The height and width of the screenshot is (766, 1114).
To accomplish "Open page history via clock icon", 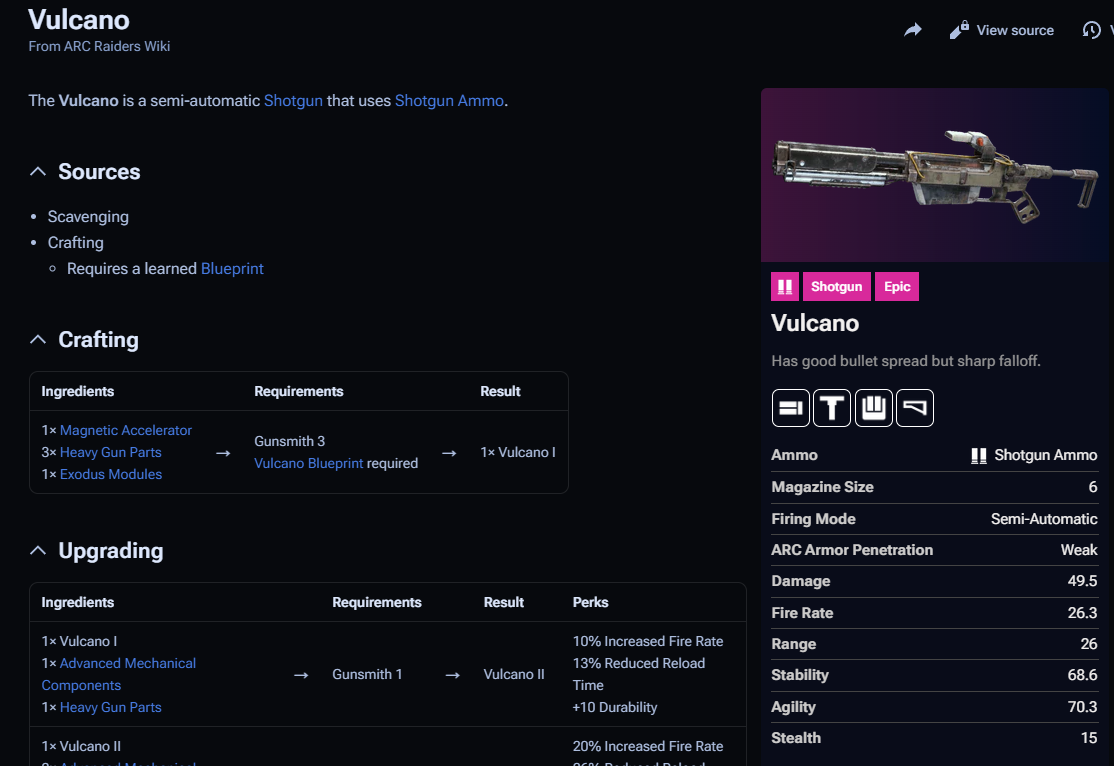I will tap(1091, 30).
